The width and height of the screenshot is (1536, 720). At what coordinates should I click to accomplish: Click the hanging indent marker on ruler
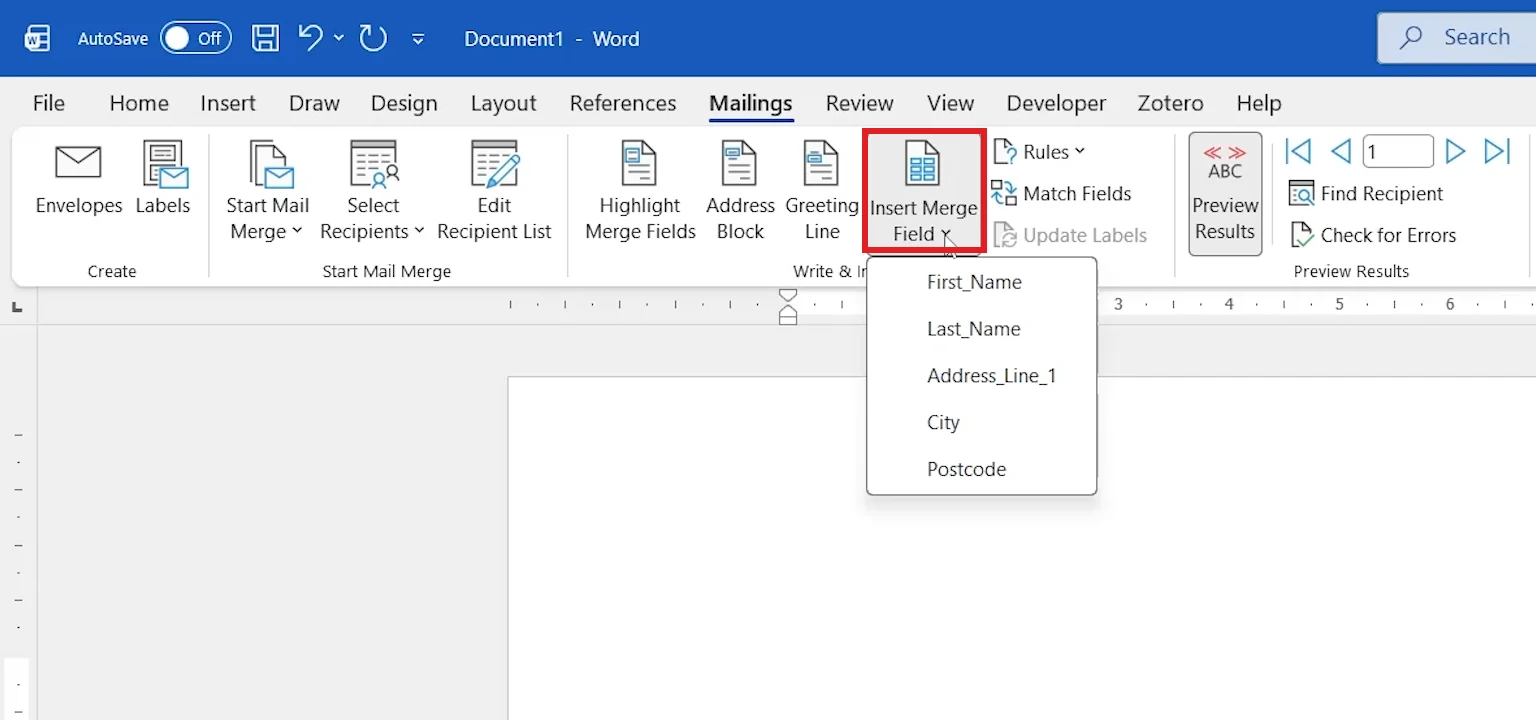tap(788, 311)
